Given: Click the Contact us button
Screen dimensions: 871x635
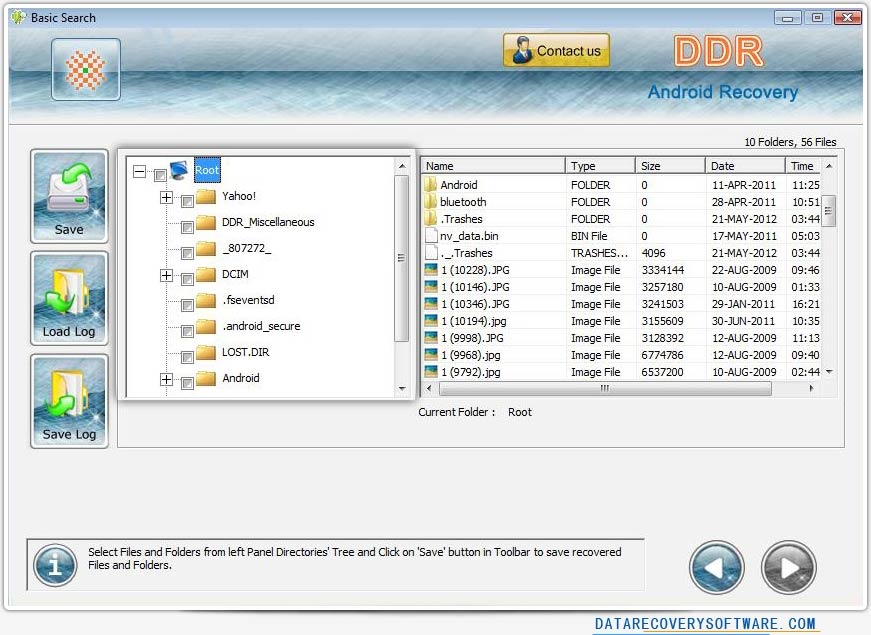Looking at the screenshot, I should pyautogui.click(x=556, y=51).
